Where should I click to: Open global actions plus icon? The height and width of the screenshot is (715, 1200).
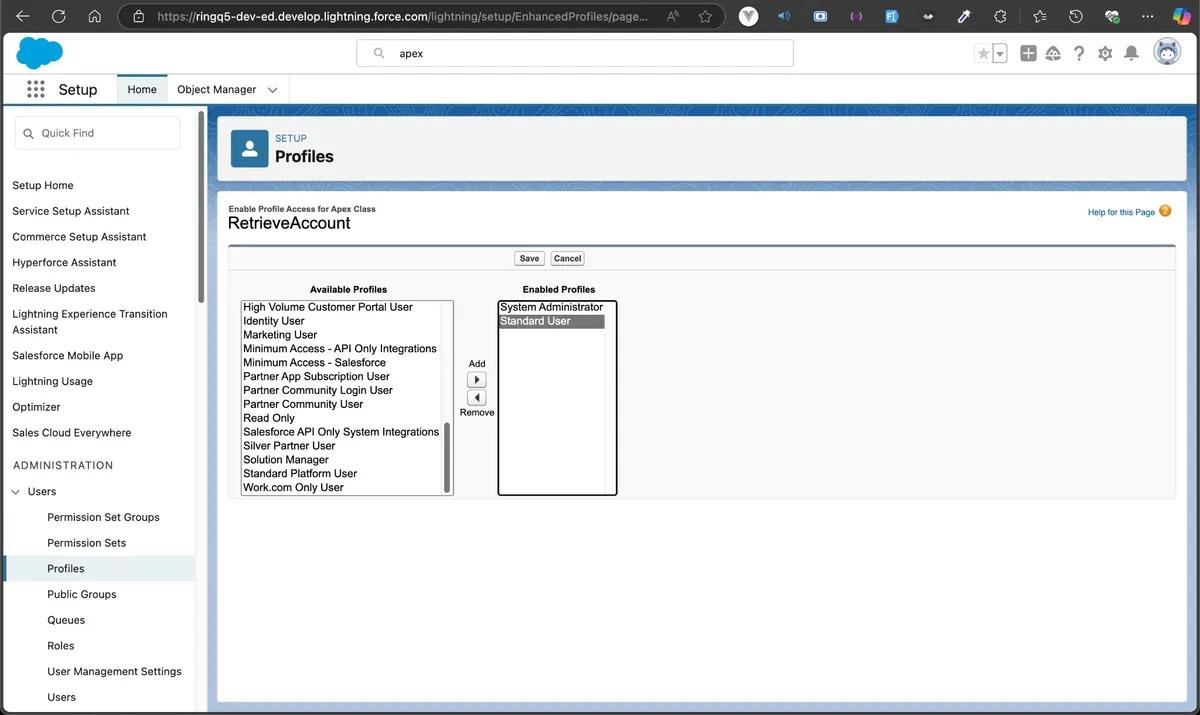coord(1028,53)
